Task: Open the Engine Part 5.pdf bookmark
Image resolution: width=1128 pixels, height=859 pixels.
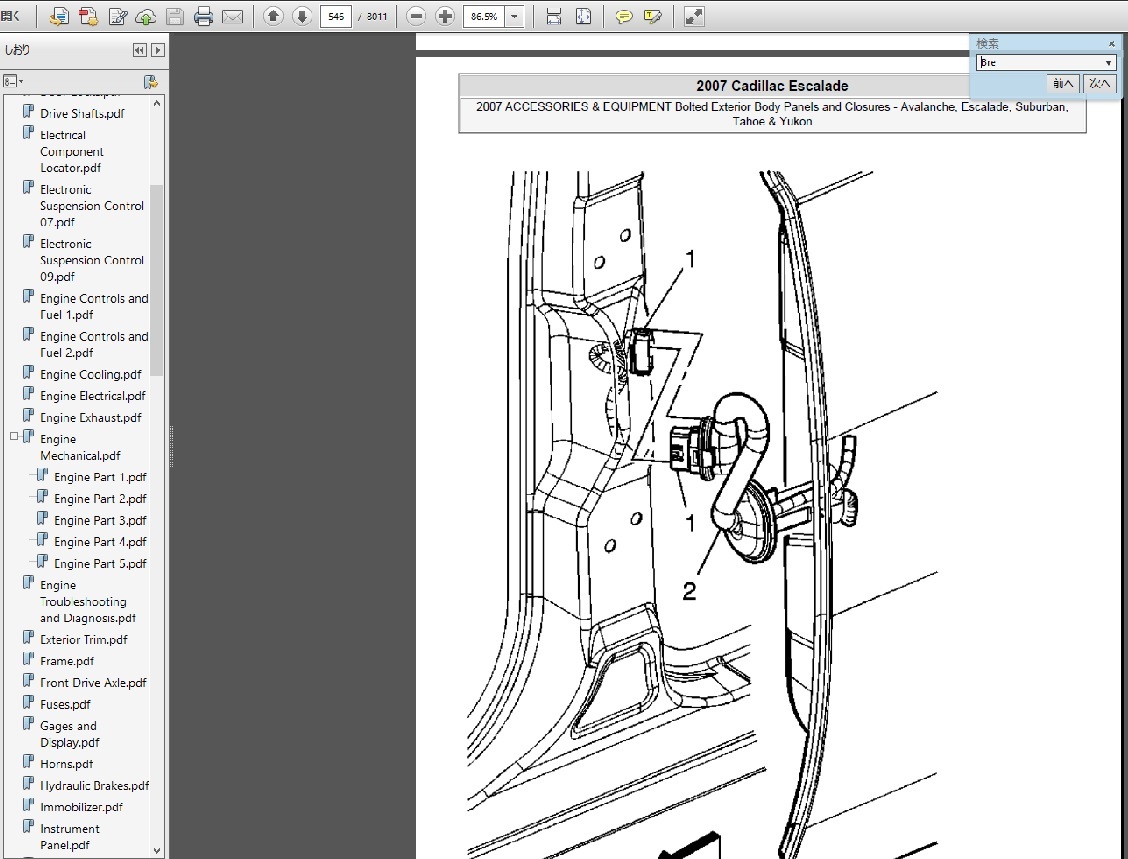Action: [x=100, y=564]
